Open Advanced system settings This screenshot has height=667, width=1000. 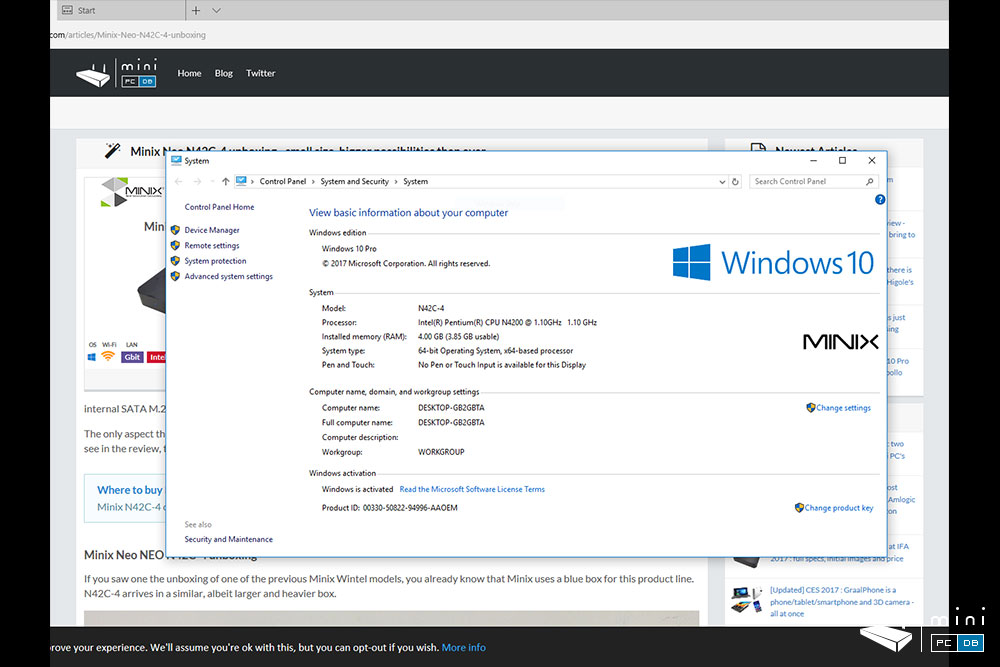[228, 276]
